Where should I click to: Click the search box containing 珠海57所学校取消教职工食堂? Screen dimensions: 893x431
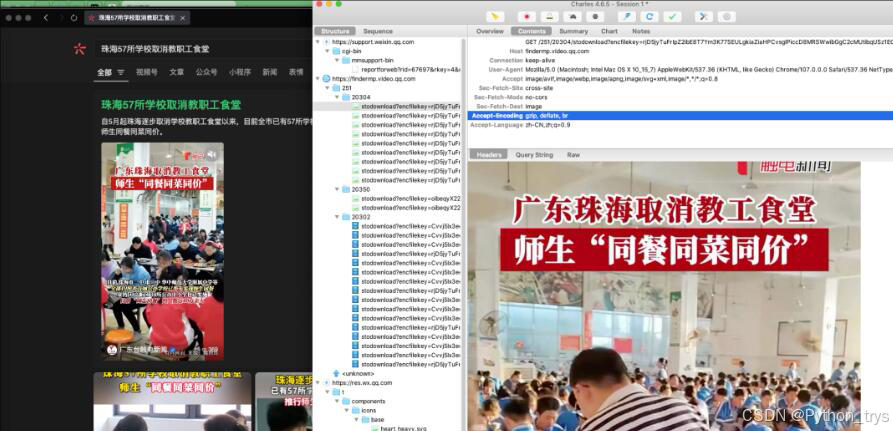click(205, 49)
